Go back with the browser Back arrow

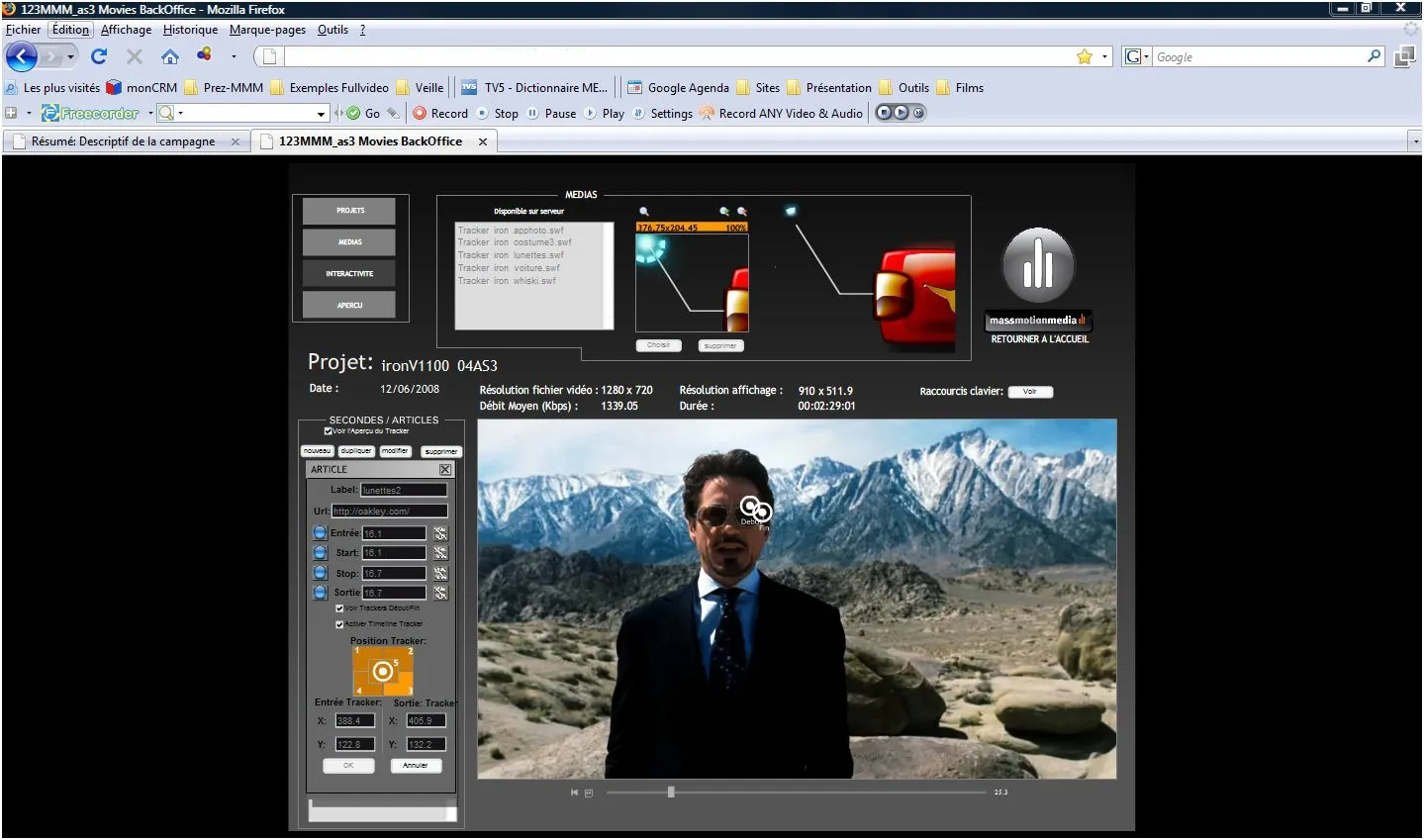[x=22, y=56]
